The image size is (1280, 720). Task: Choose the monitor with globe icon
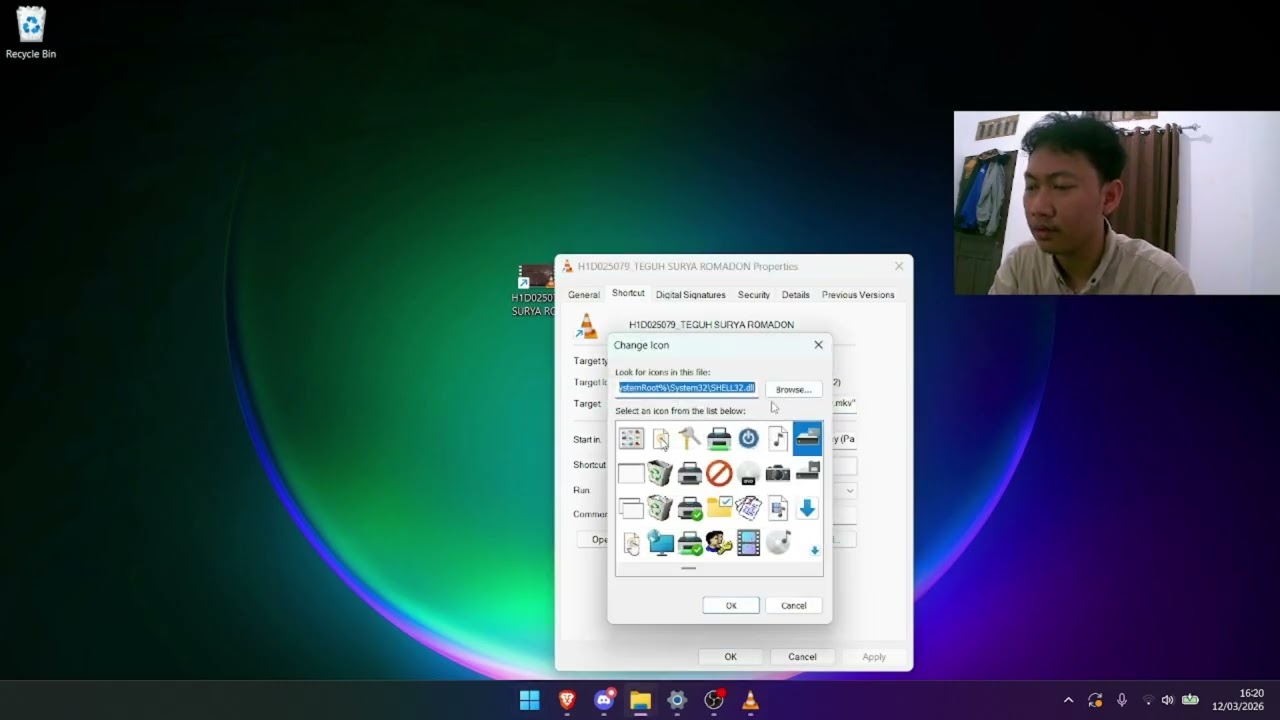coord(660,543)
